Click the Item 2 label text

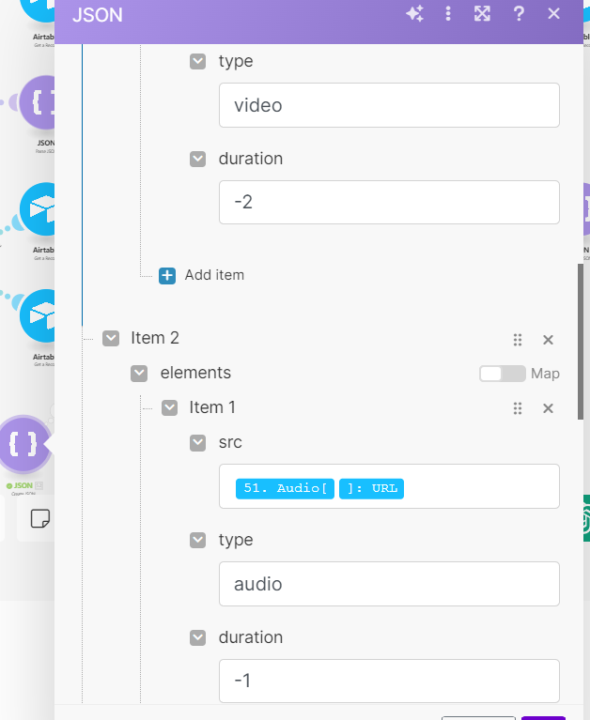(x=155, y=338)
